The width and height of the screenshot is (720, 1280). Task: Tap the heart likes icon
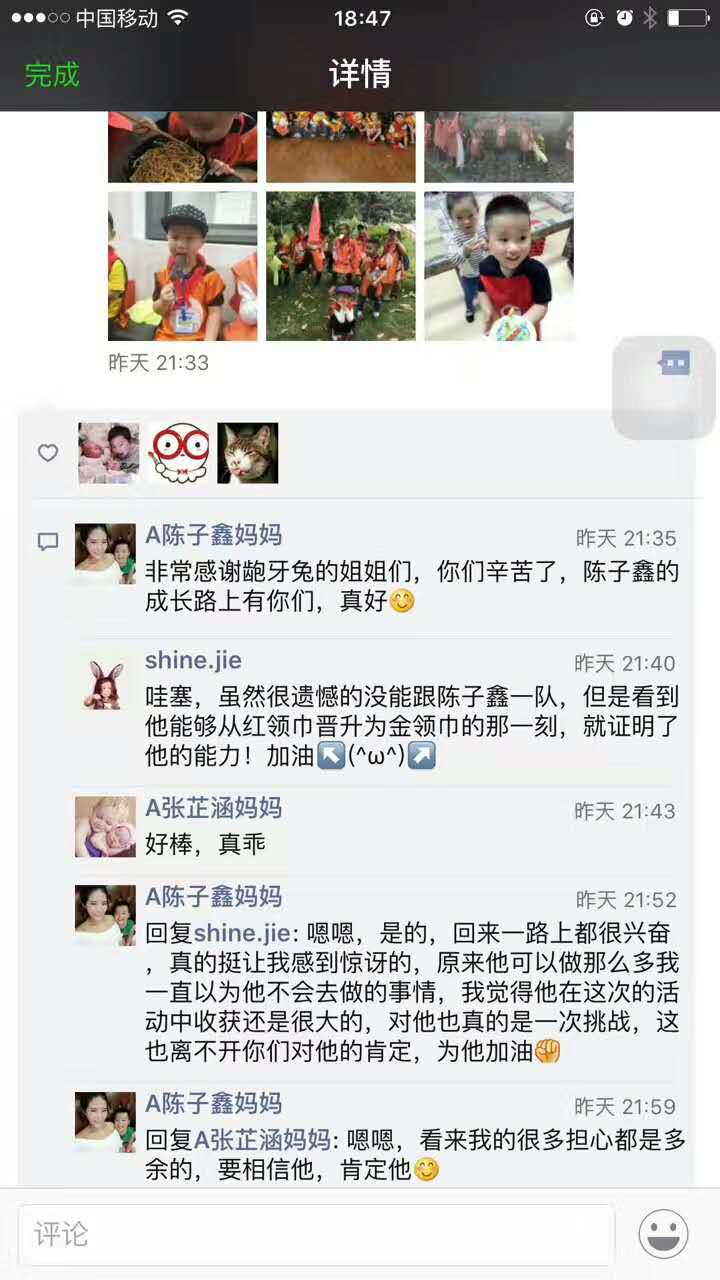click(48, 453)
